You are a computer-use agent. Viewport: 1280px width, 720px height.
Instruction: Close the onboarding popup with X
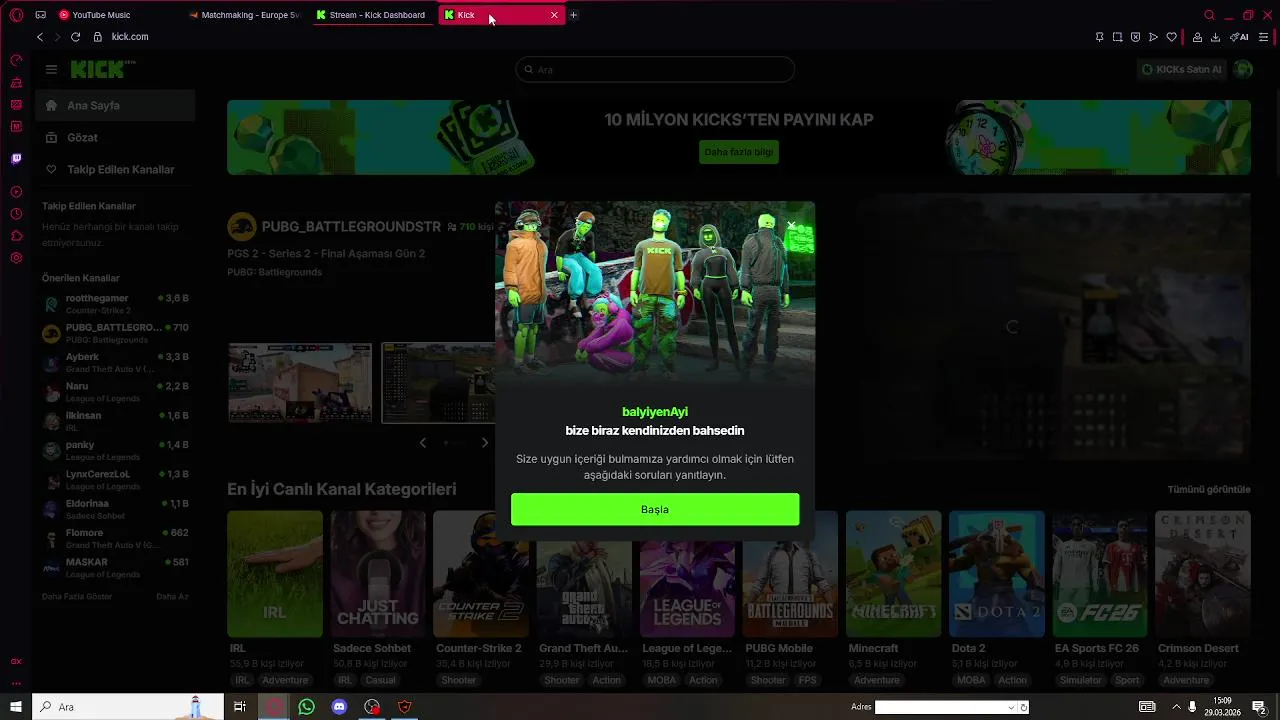790,225
